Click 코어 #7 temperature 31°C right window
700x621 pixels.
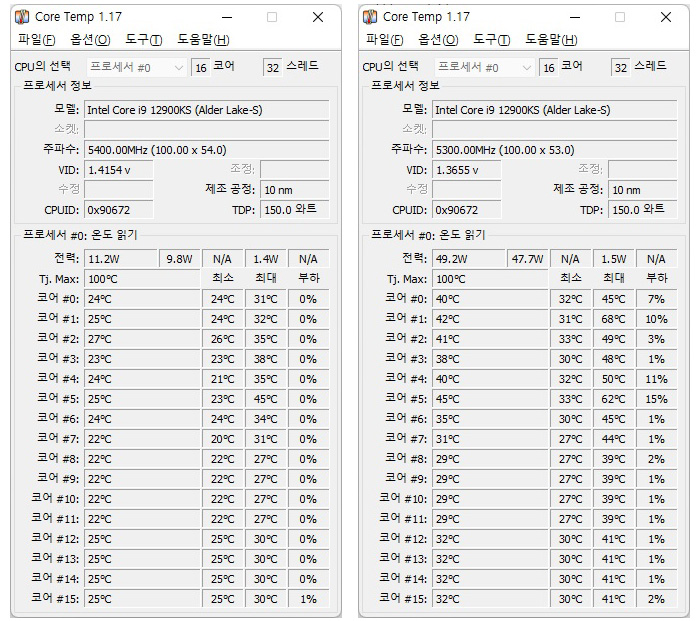pyautogui.click(x=490, y=439)
